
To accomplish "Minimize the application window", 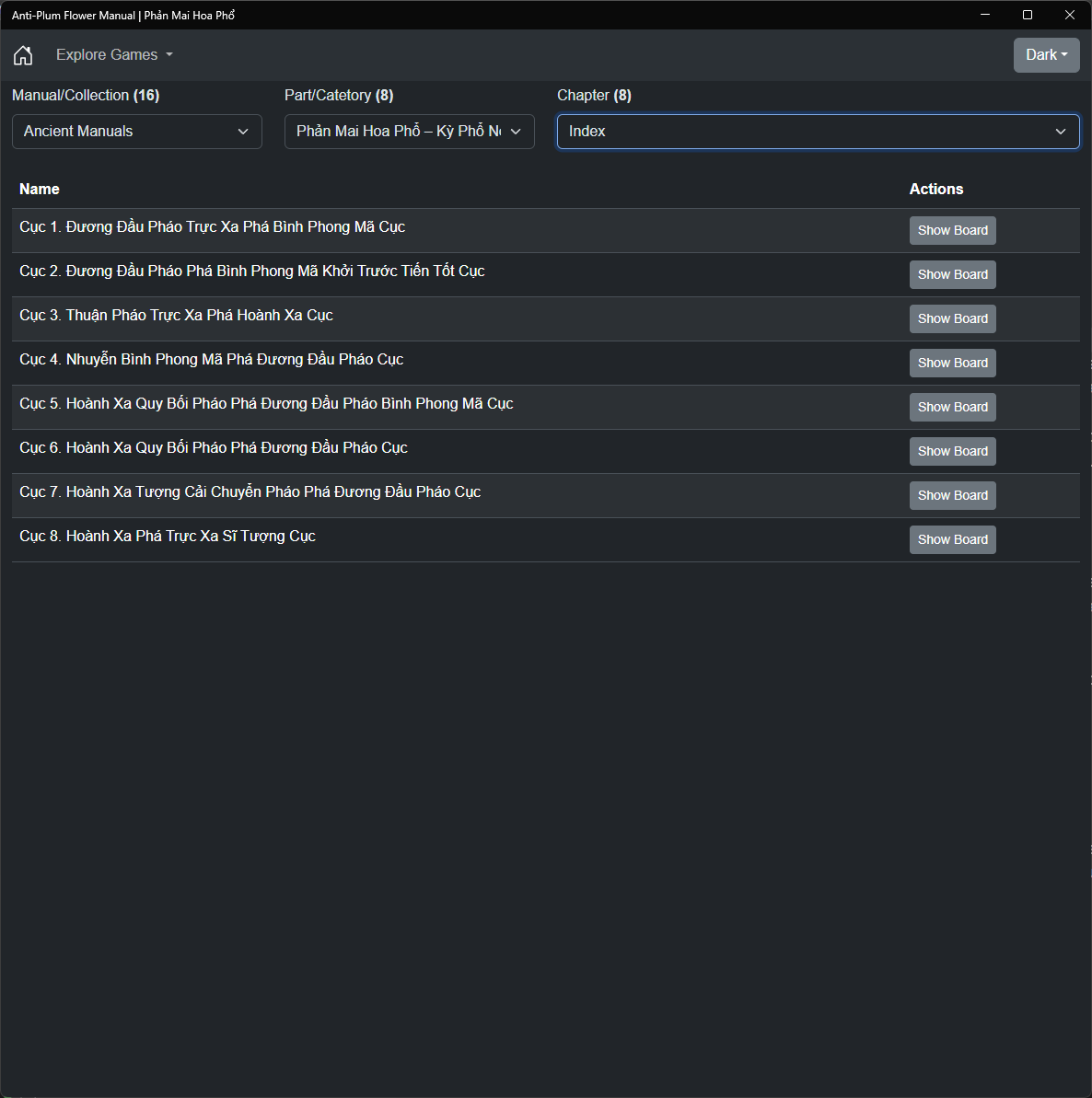I will [x=985, y=15].
